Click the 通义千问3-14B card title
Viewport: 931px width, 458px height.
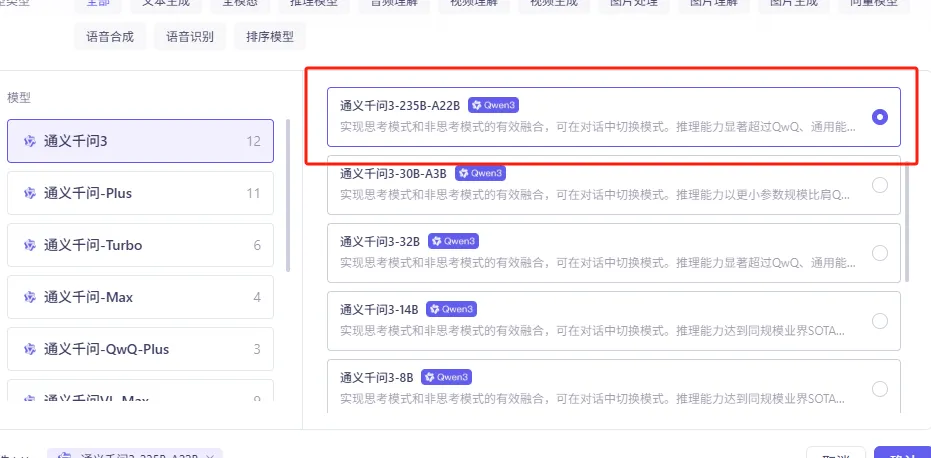[379, 309]
